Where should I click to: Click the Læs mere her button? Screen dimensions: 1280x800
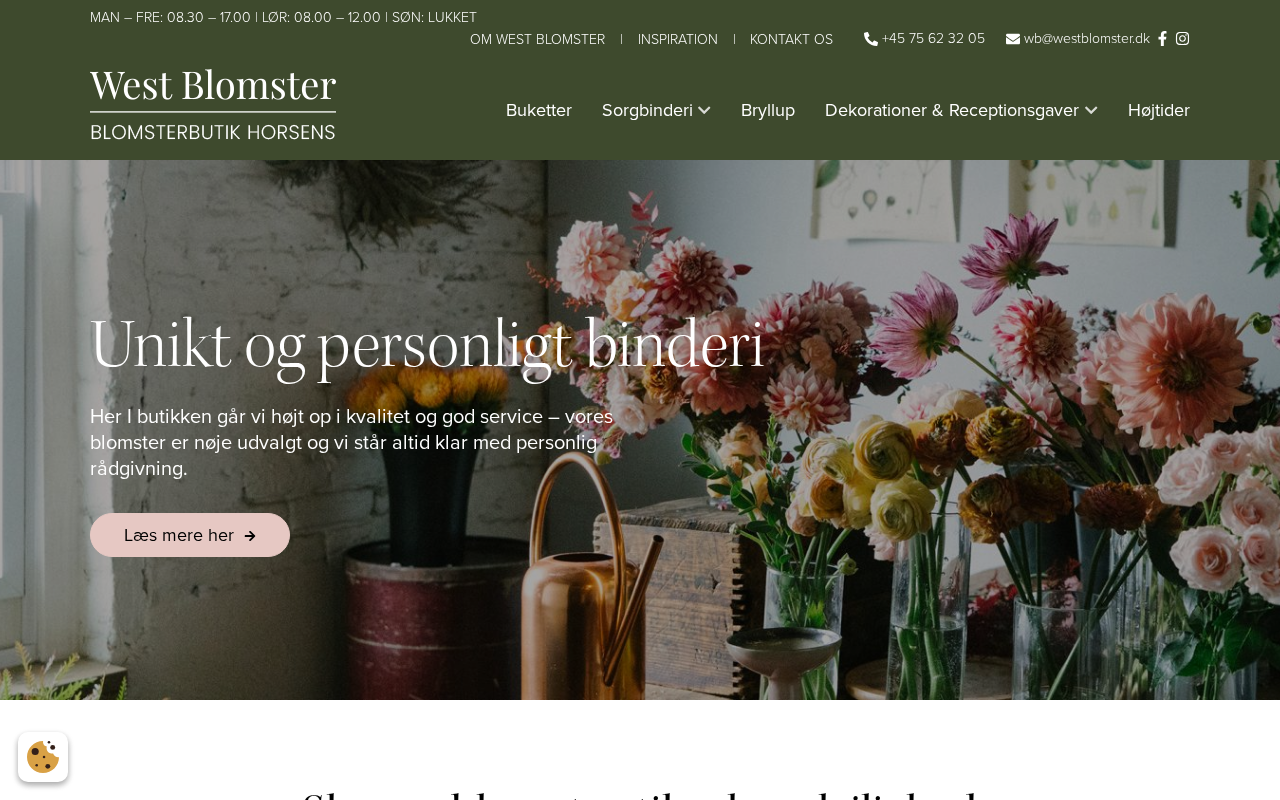coord(190,535)
